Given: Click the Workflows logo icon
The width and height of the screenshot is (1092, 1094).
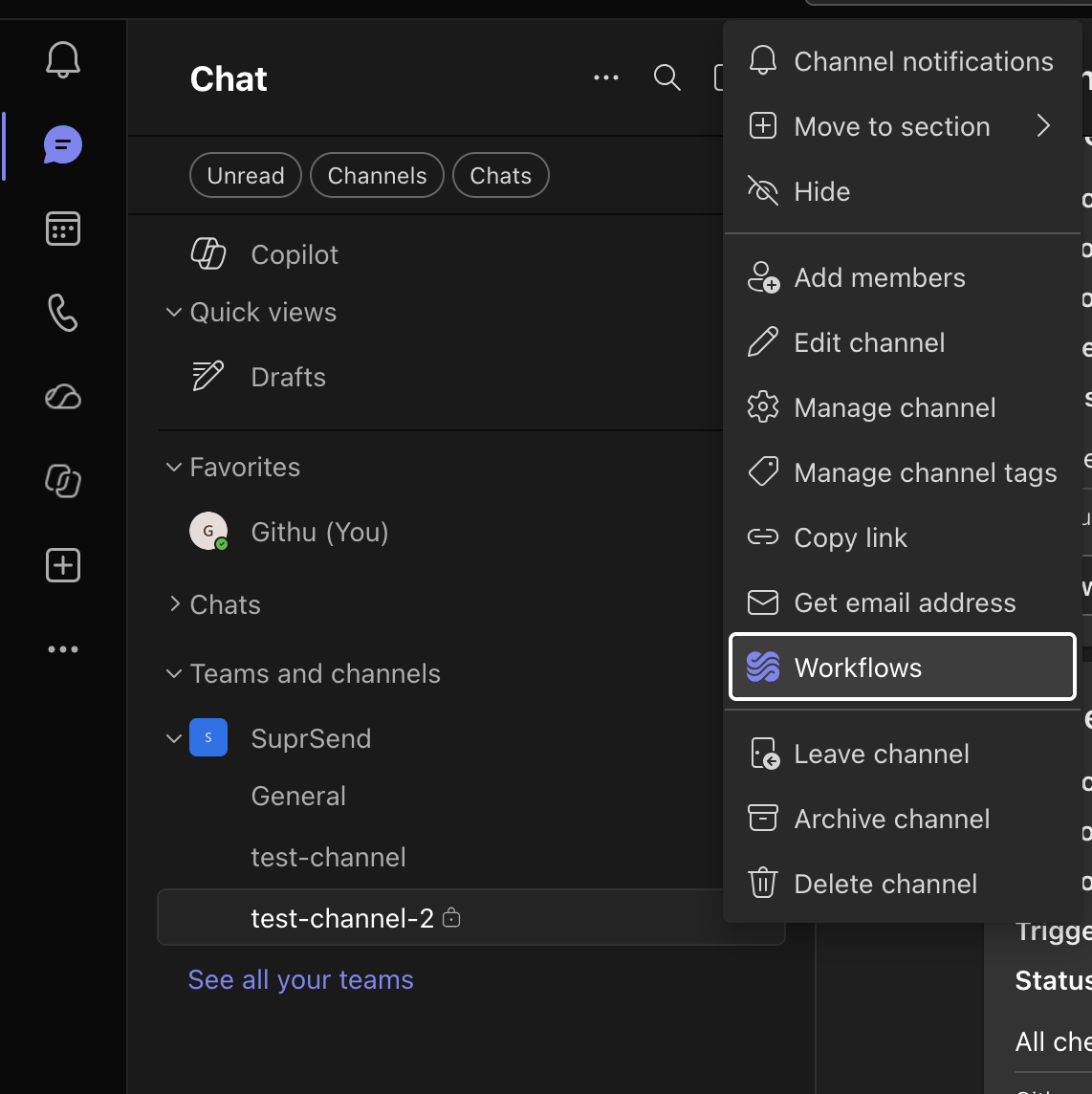Looking at the screenshot, I should 763,667.
